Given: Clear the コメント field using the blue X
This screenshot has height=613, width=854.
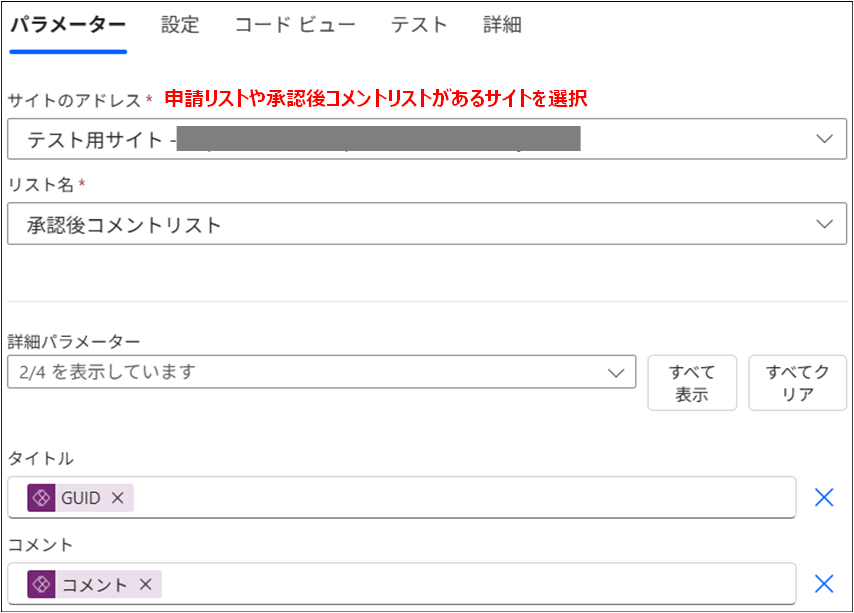Looking at the screenshot, I should 823,583.
